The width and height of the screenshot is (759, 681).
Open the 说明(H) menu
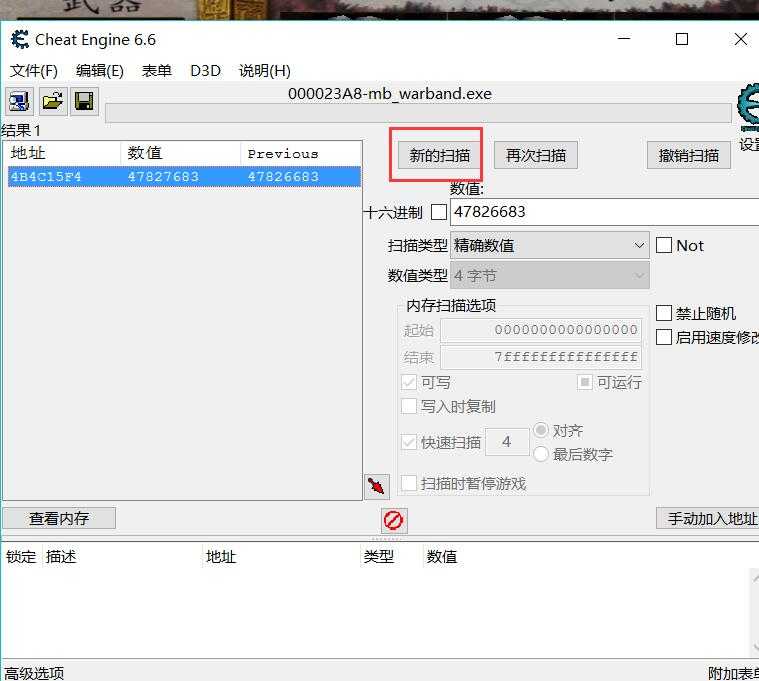point(265,71)
